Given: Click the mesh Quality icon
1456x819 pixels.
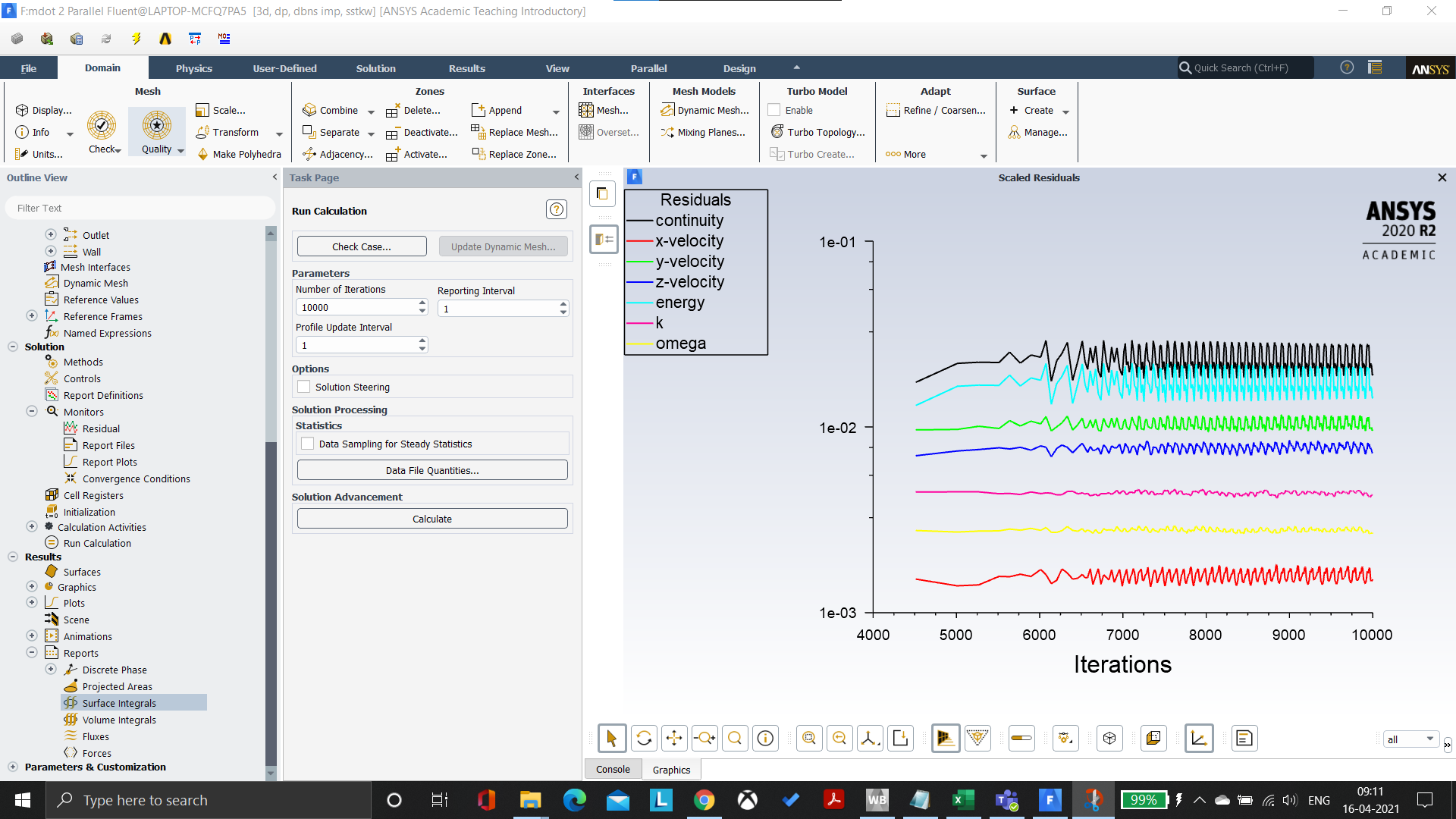Looking at the screenshot, I should (x=157, y=125).
